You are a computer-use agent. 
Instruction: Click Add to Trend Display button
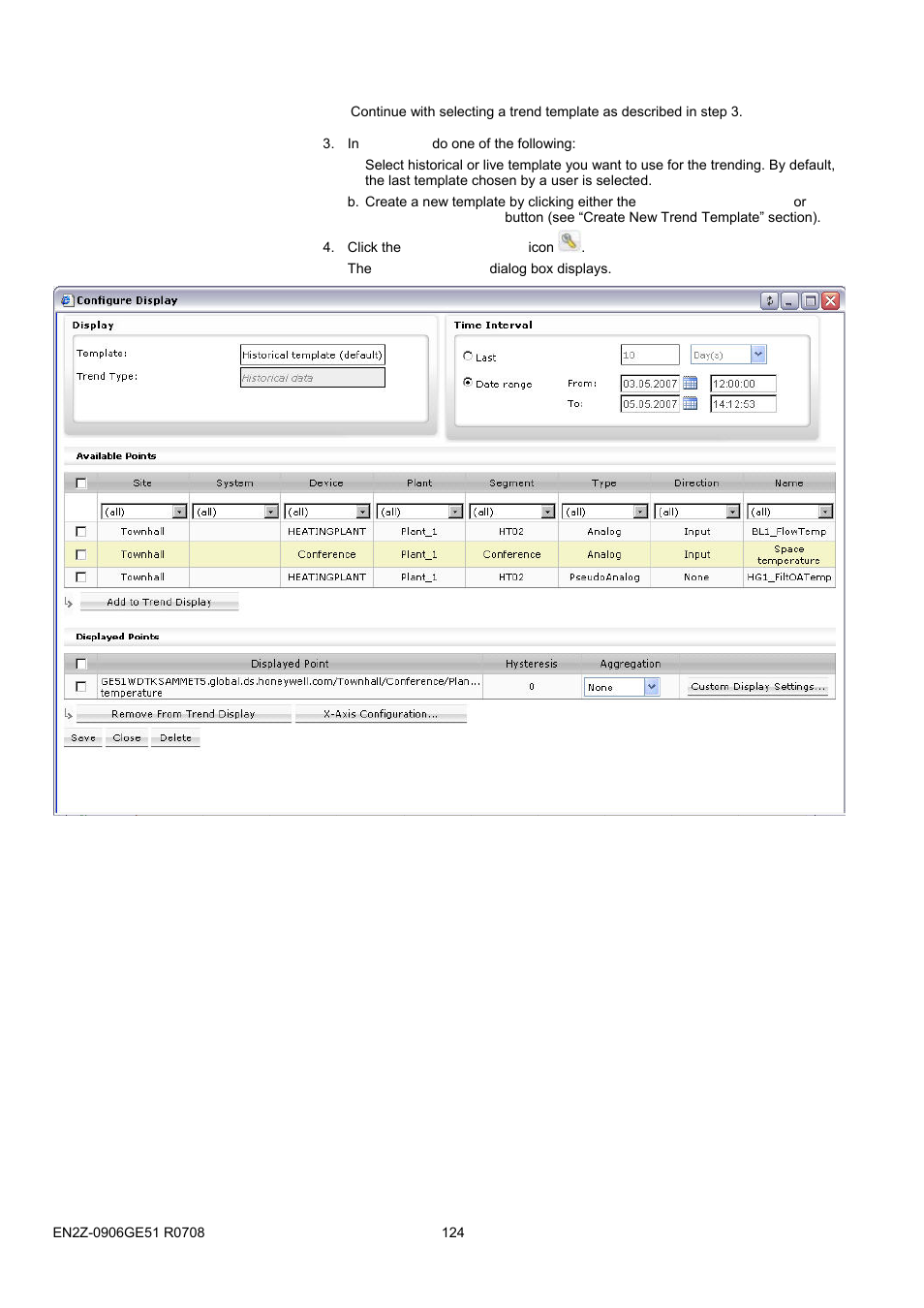click(x=159, y=603)
